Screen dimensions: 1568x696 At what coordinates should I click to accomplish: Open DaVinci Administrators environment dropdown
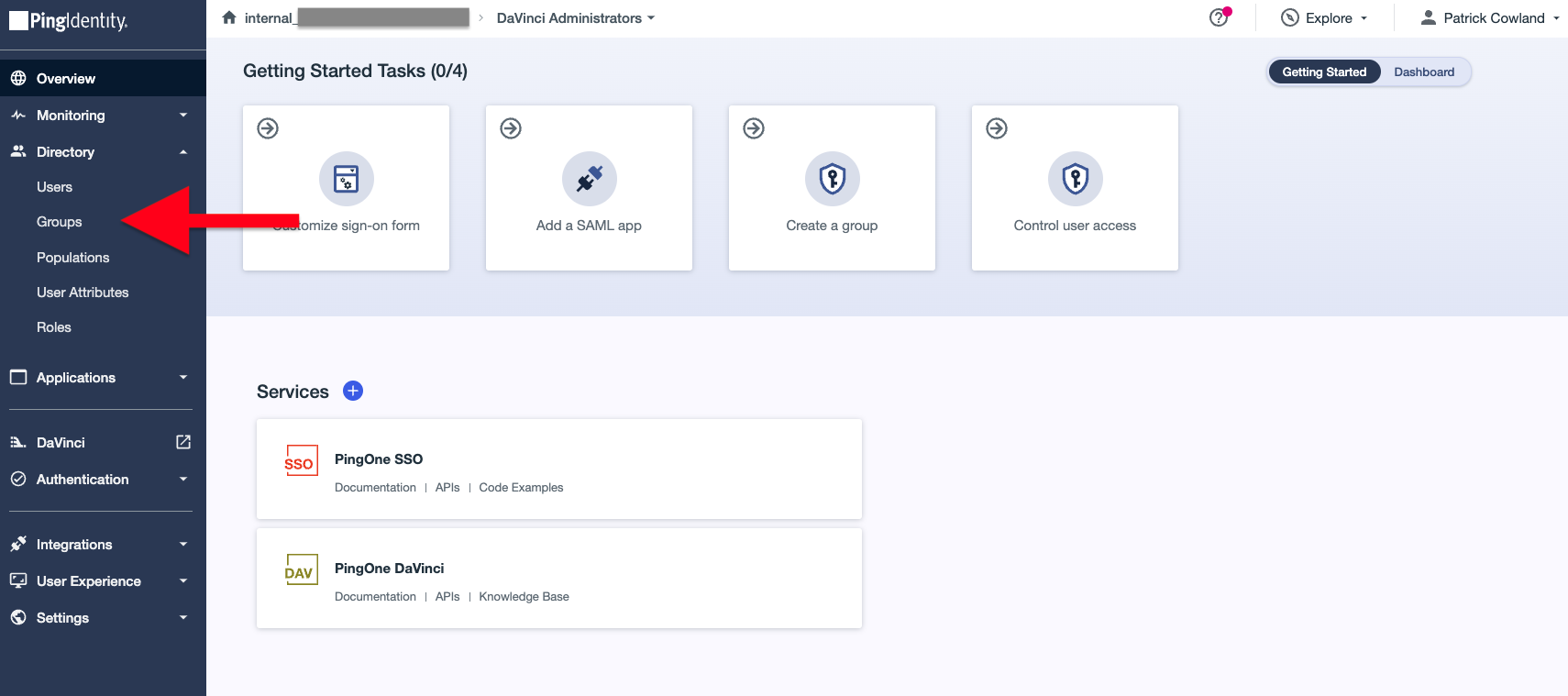point(576,17)
